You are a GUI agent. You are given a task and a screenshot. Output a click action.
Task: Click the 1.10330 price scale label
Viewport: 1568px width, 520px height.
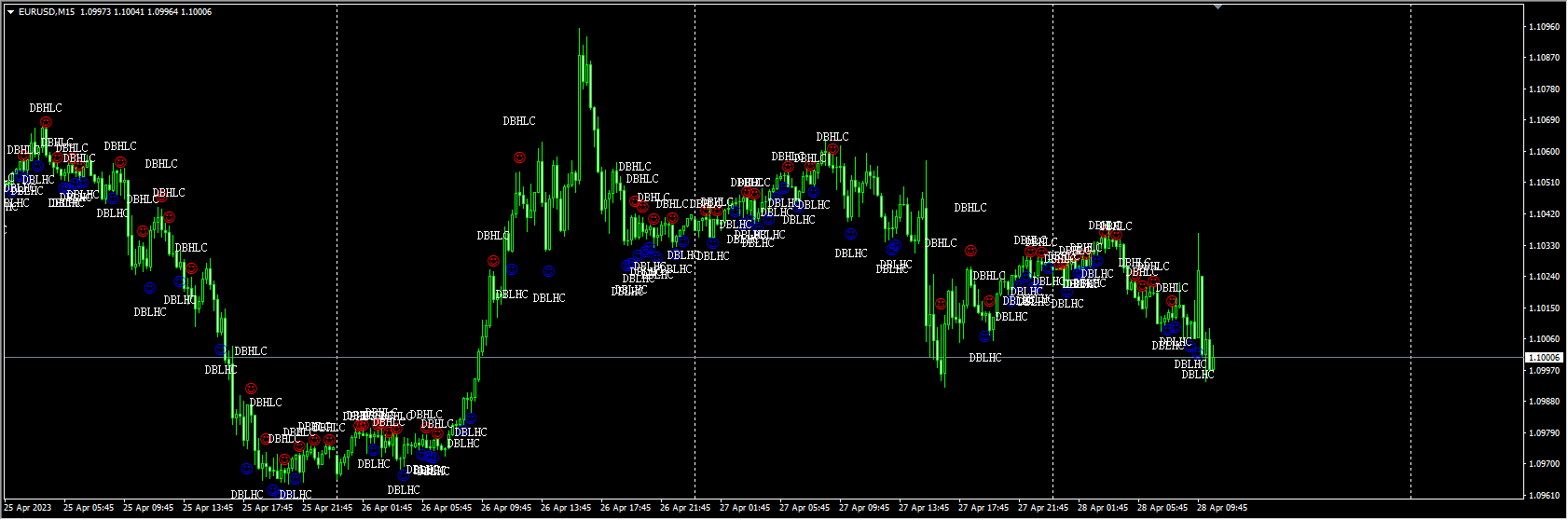pos(1545,246)
